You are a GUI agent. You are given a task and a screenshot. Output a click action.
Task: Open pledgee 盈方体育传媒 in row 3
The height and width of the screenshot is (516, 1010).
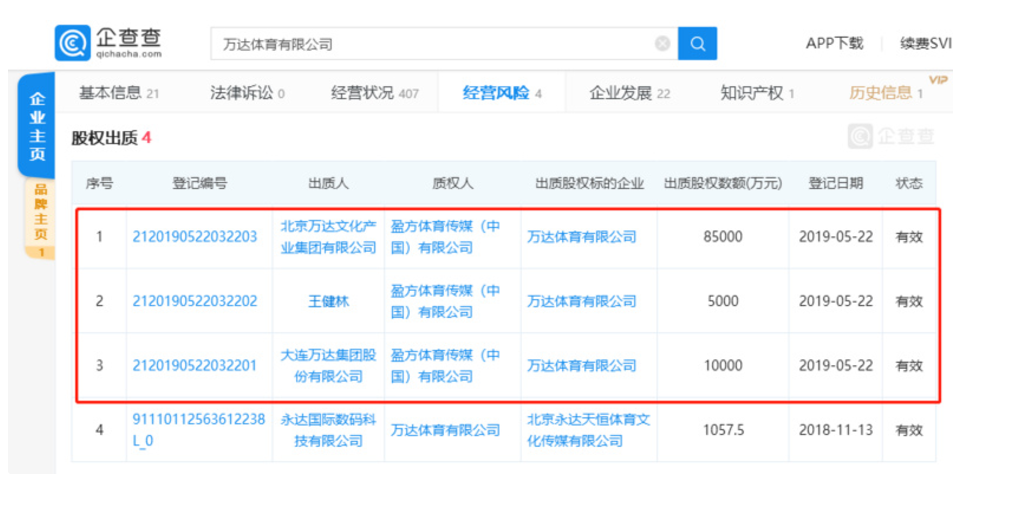(445, 365)
